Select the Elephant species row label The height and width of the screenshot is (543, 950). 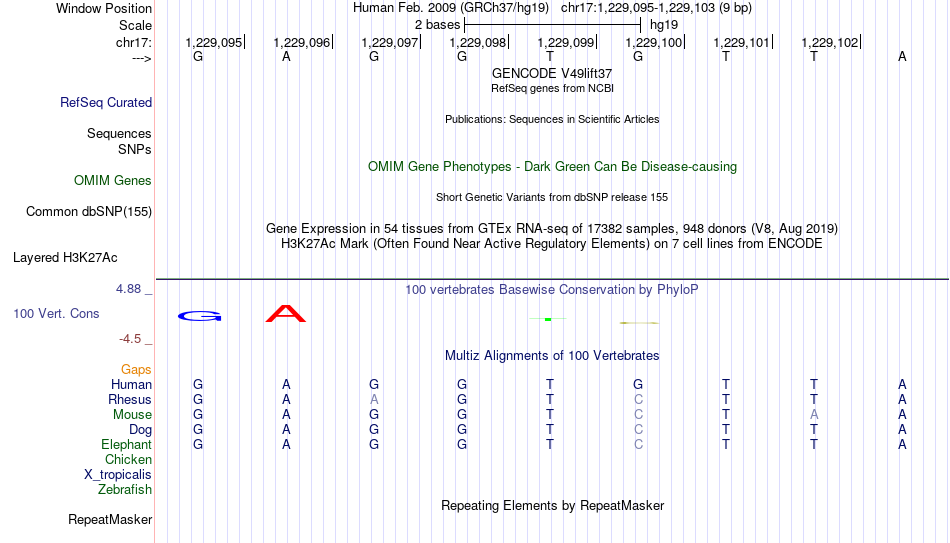tap(126, 444)
